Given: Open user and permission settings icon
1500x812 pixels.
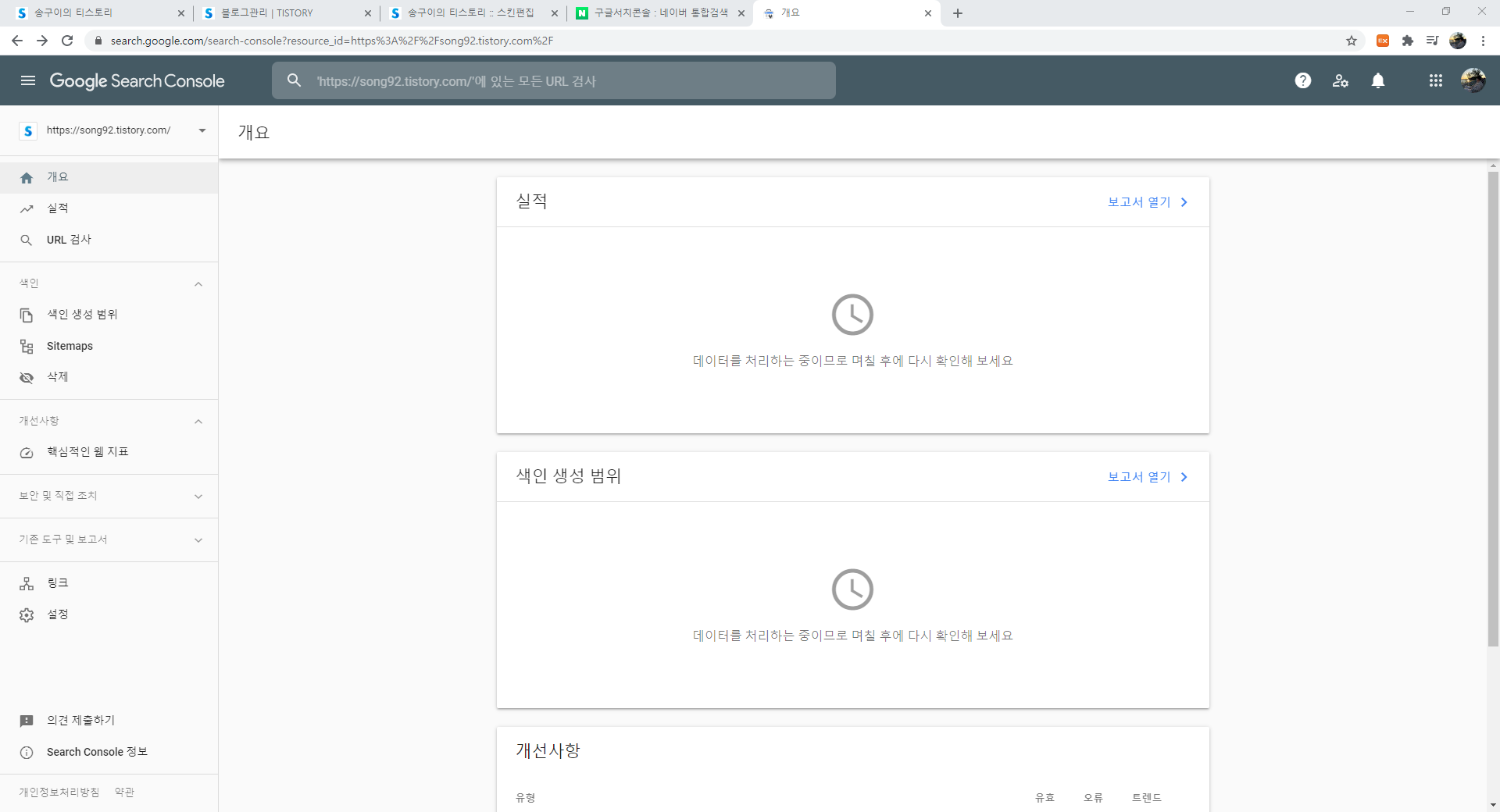Looking at the screenshot, I should [1341, 80].
